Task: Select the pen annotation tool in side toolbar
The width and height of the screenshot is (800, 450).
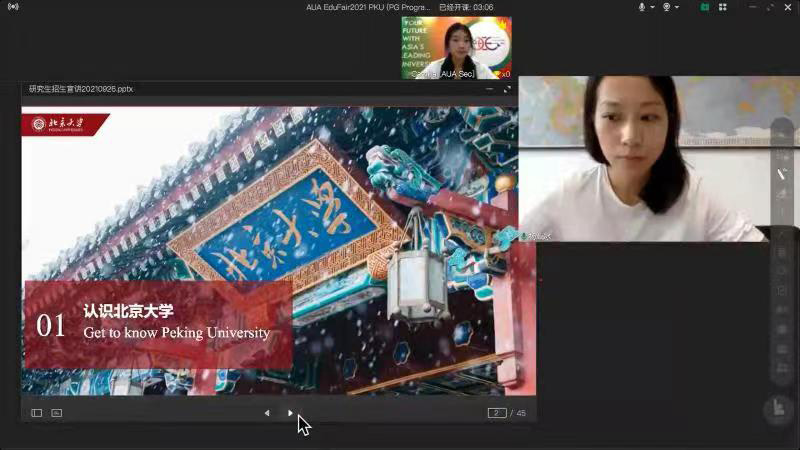Action: coord(781,174)
